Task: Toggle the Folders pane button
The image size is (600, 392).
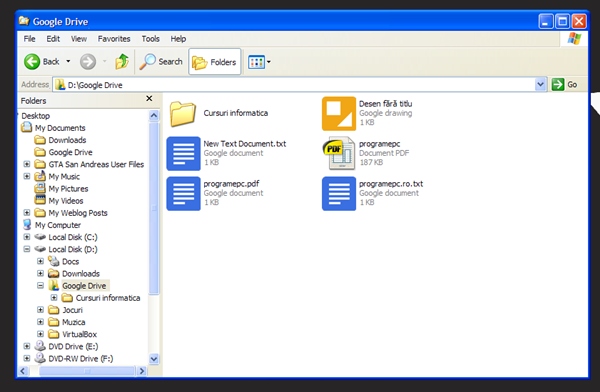Action: point(215,62)
